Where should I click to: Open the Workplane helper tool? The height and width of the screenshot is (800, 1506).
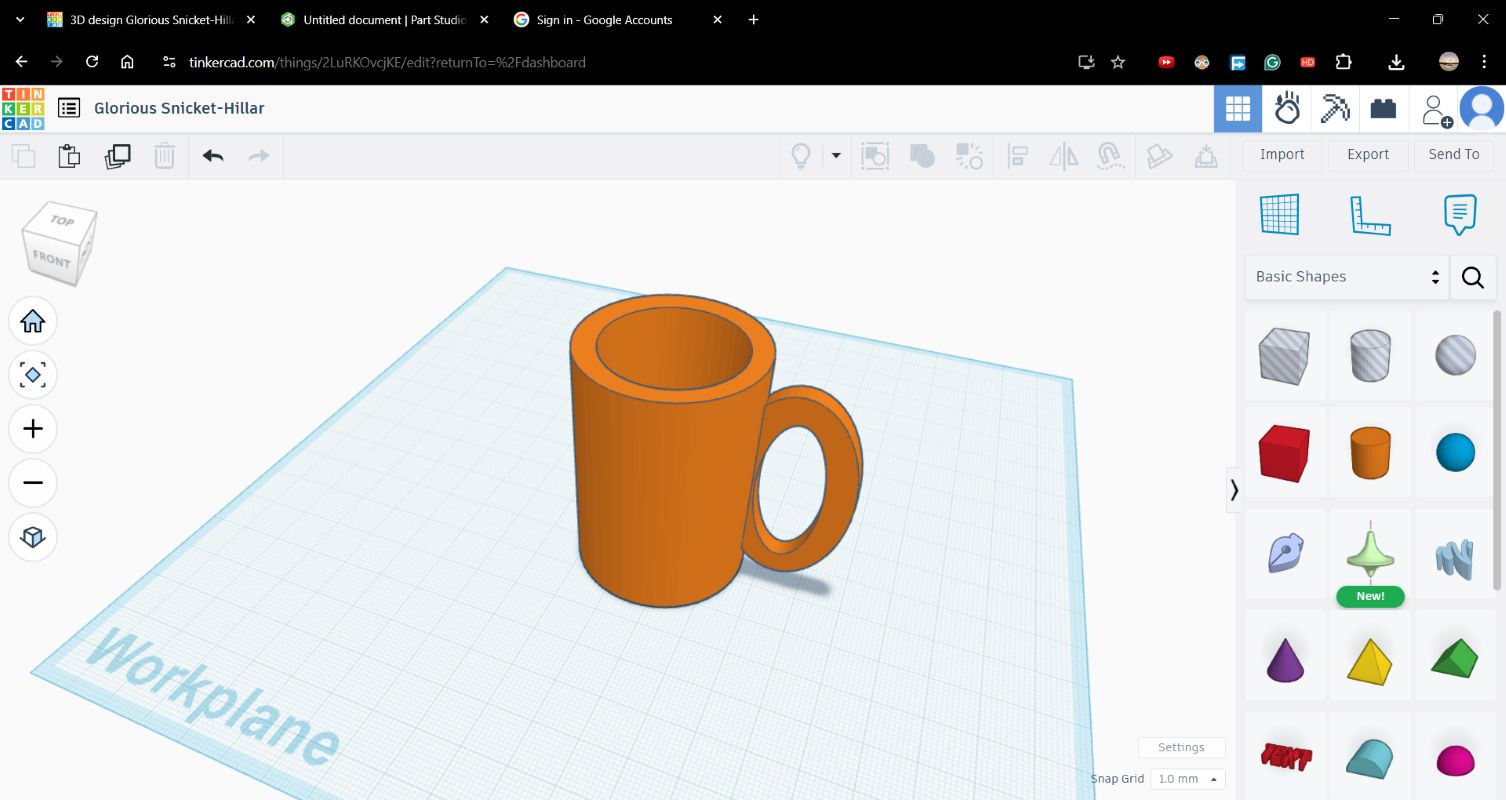coord(1281,214)
